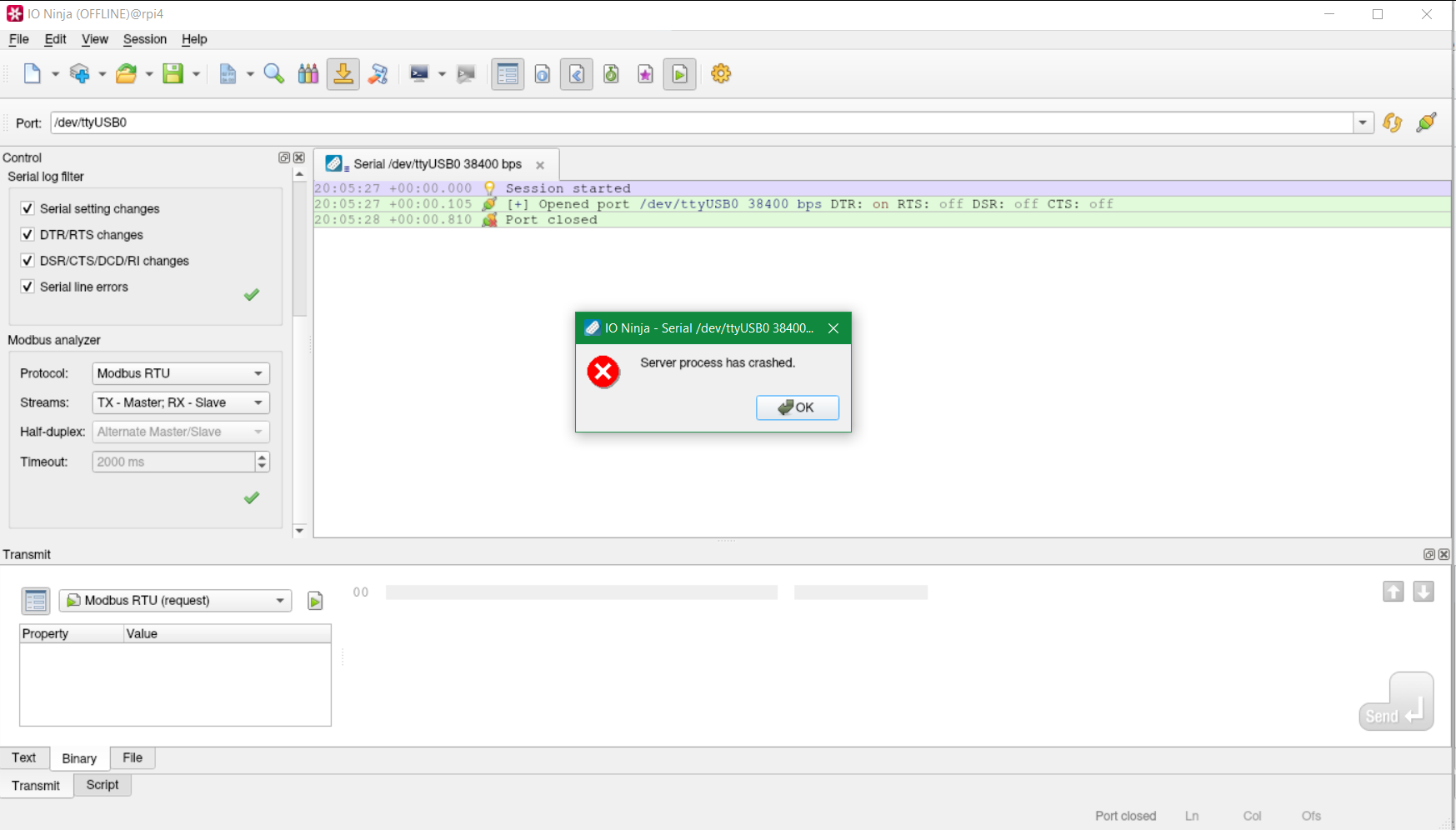Open the File menu
This screenshot has width=1456, height=830.
18,39
